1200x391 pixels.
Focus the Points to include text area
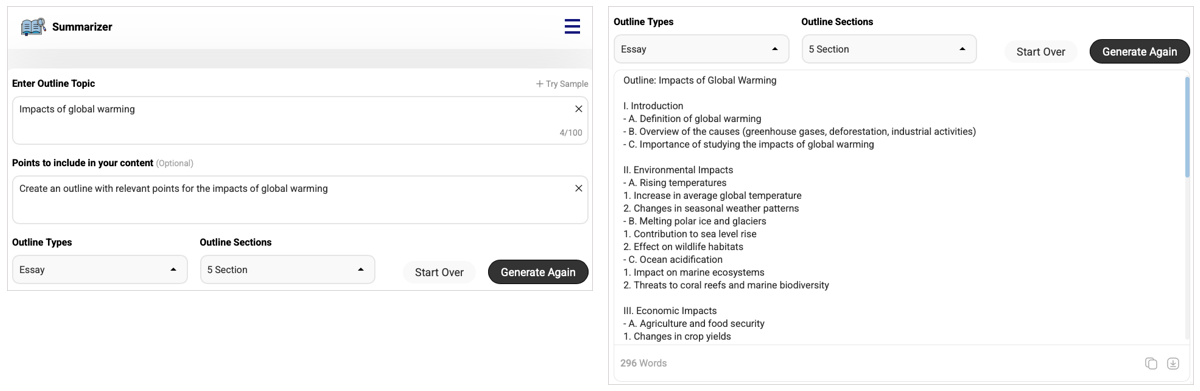pyautogui.click(x=300, y=200)
